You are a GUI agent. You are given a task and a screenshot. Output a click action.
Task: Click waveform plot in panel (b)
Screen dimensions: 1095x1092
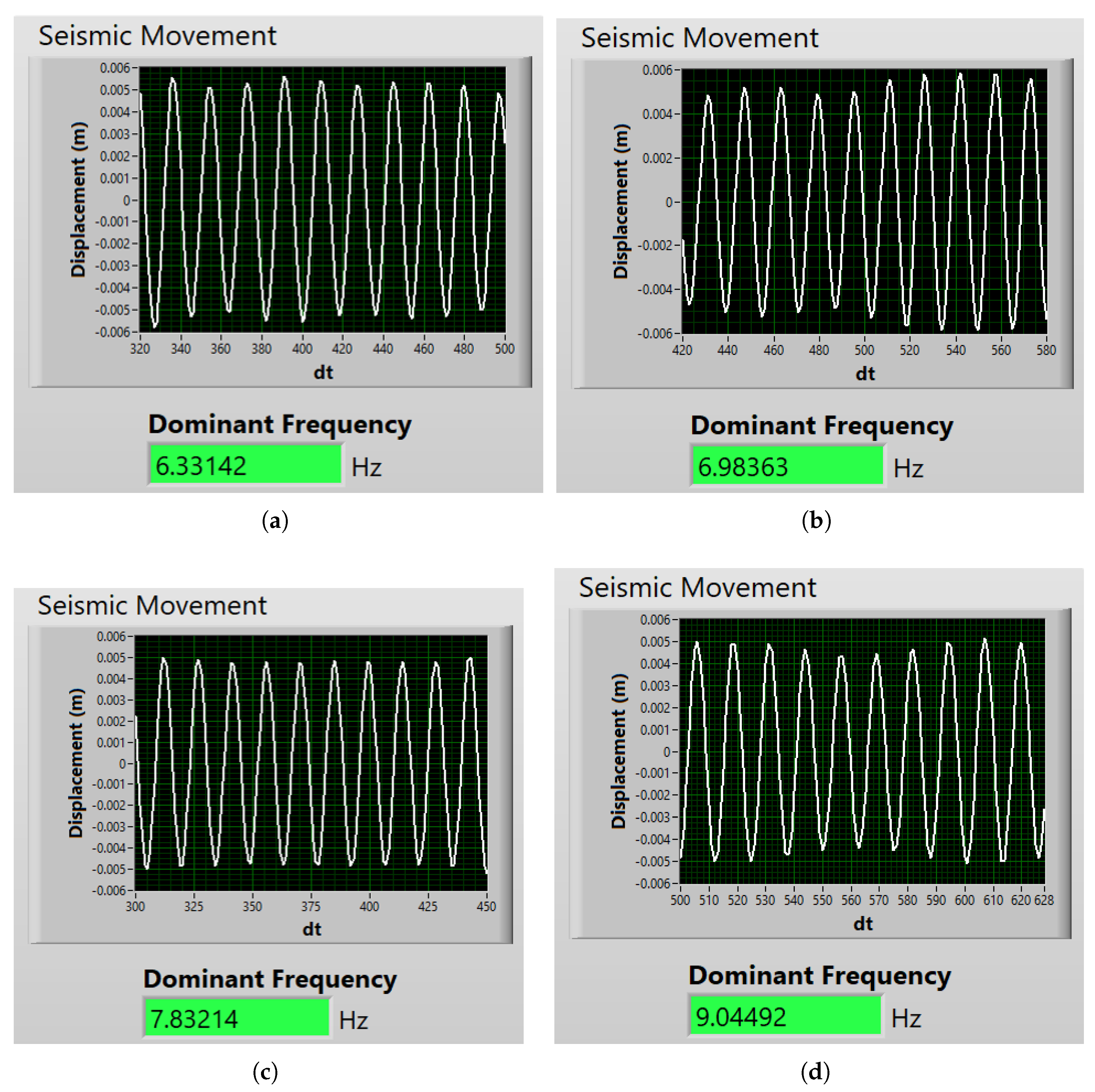pyautogui.click(x=864, y=201)
